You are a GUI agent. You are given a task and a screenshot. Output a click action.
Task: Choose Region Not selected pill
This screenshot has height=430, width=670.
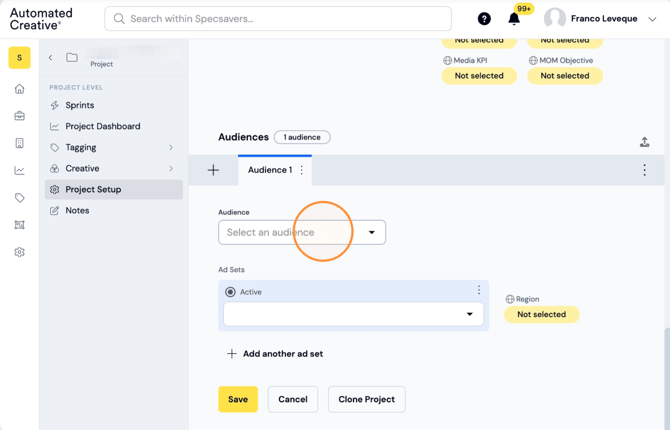pyautogui.click(x=541, y=315)
